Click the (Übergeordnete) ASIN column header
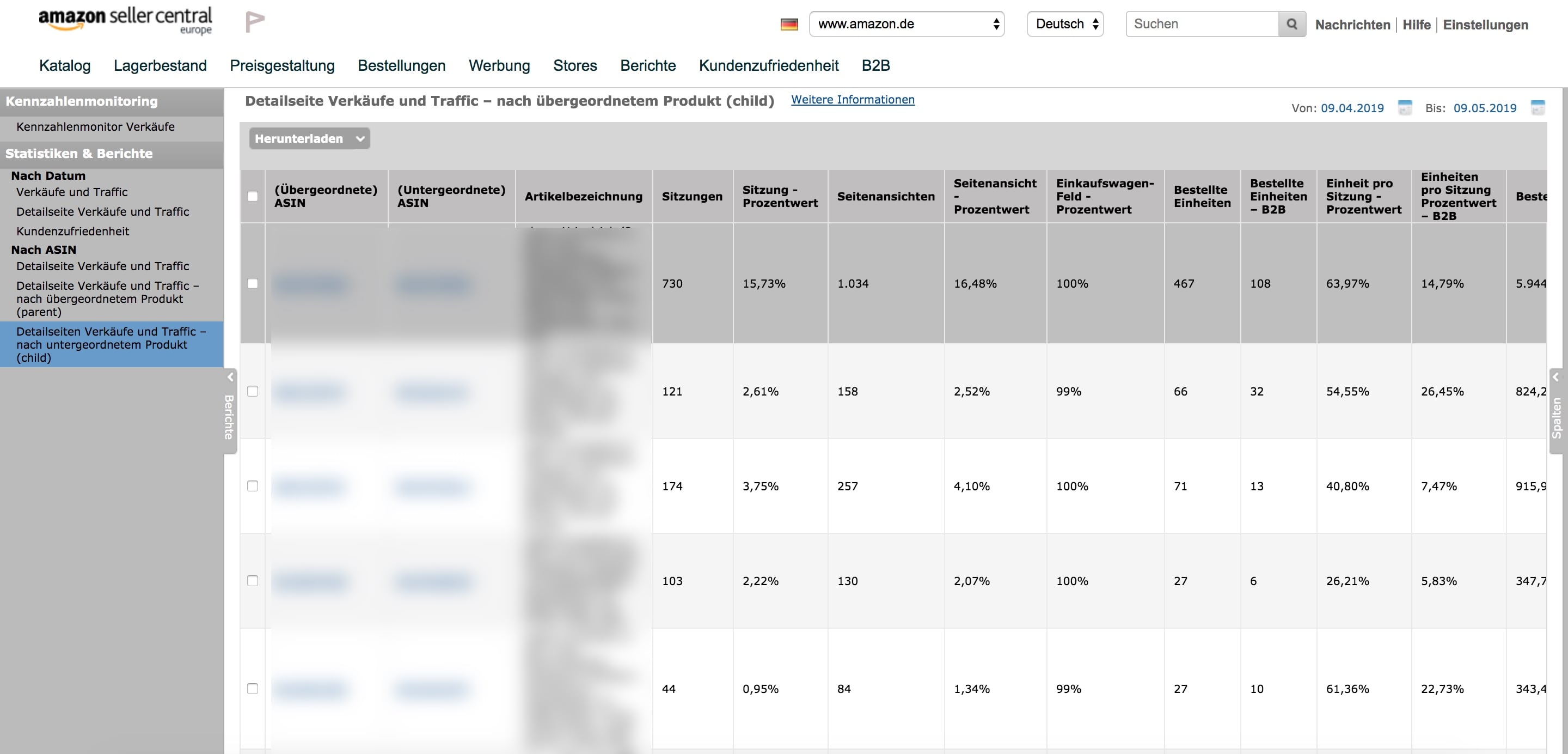Image resolution: width=1568 pixels, height=754 pixels. 326,196
